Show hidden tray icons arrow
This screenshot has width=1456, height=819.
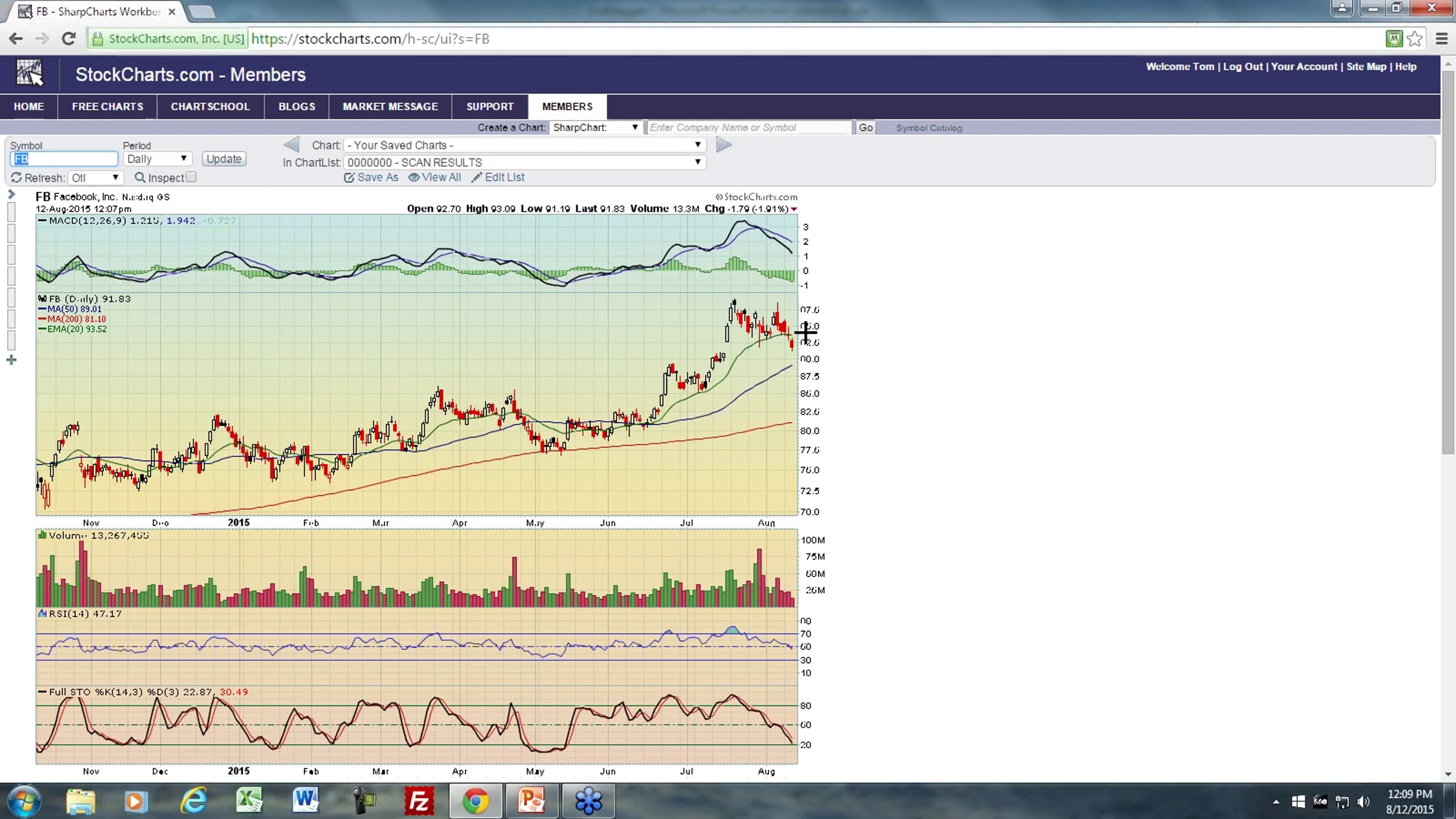tap(1276, 802)
